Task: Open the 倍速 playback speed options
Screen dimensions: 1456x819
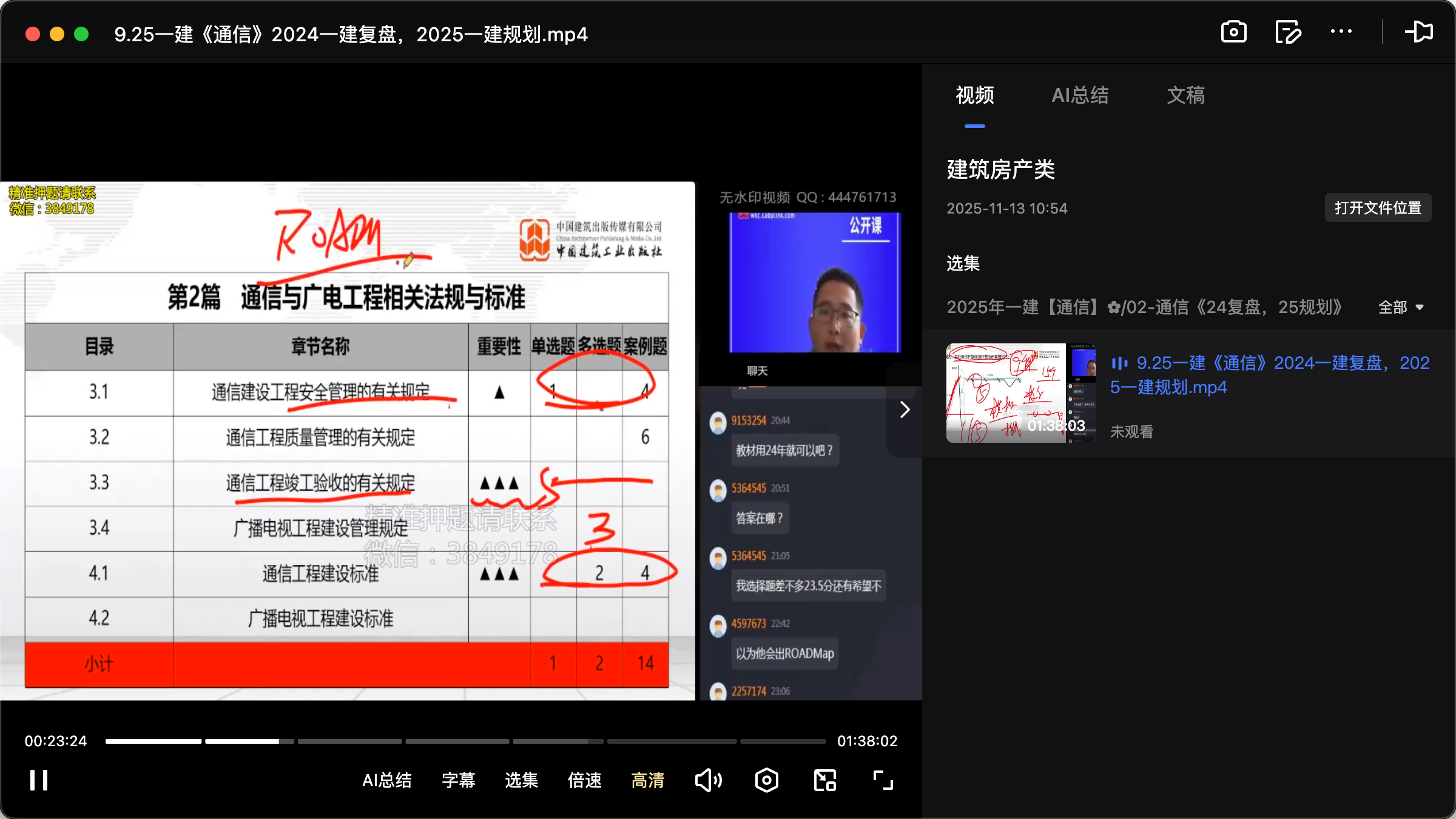Action: pyautogui.click(x=584, y=781)
